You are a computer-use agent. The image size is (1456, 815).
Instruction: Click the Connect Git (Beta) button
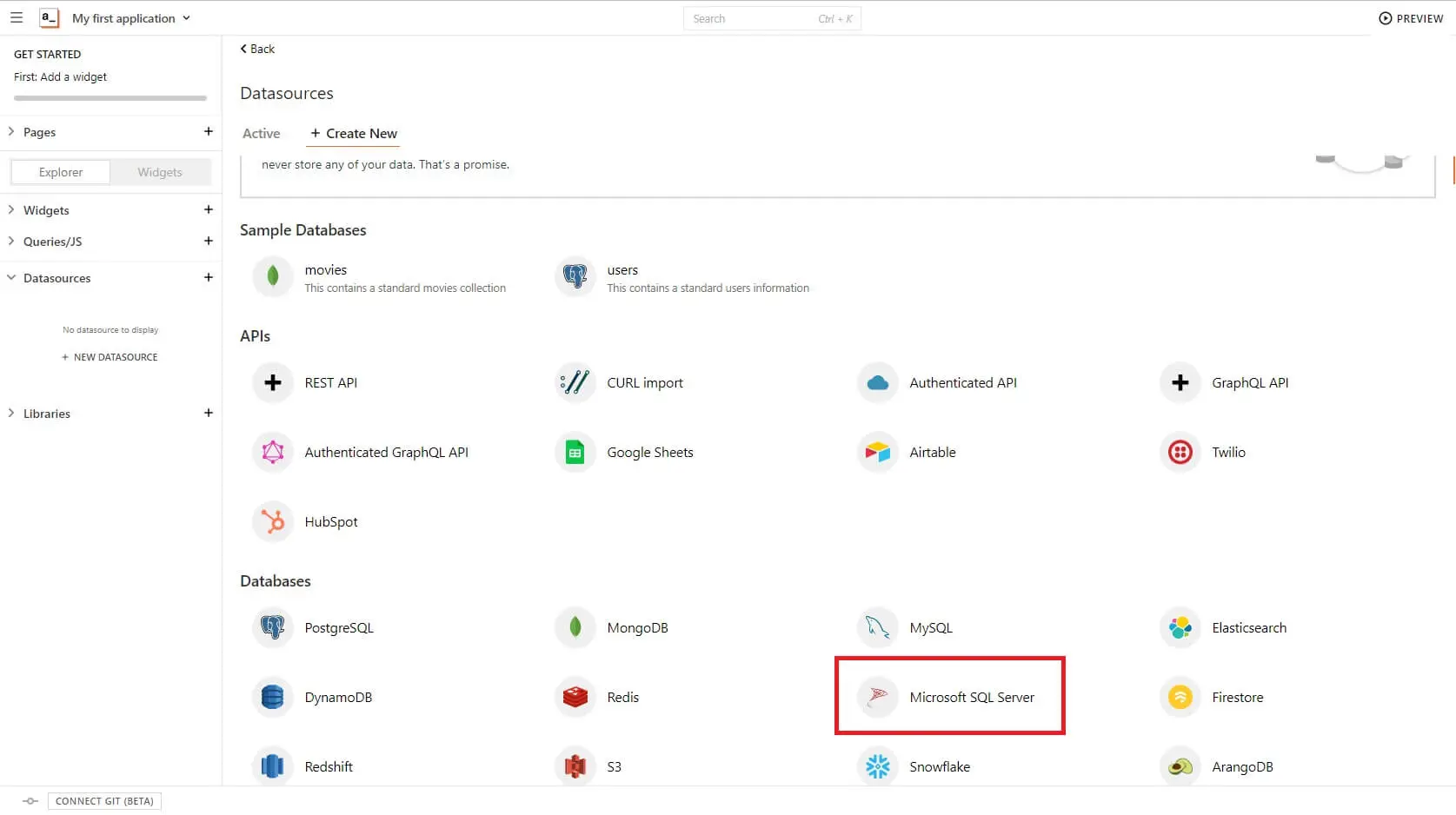coord(104,801)
